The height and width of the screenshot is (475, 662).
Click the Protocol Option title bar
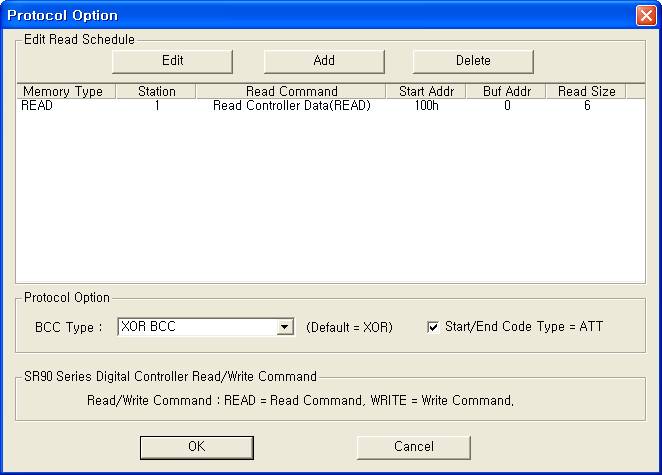coord(300,15)
